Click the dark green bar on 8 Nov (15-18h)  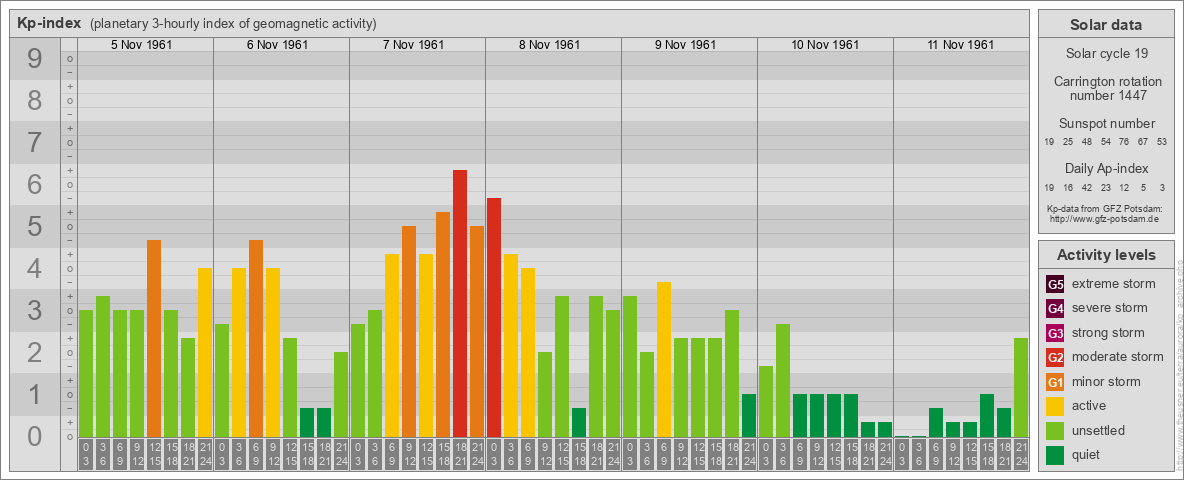tap(578, 423)
